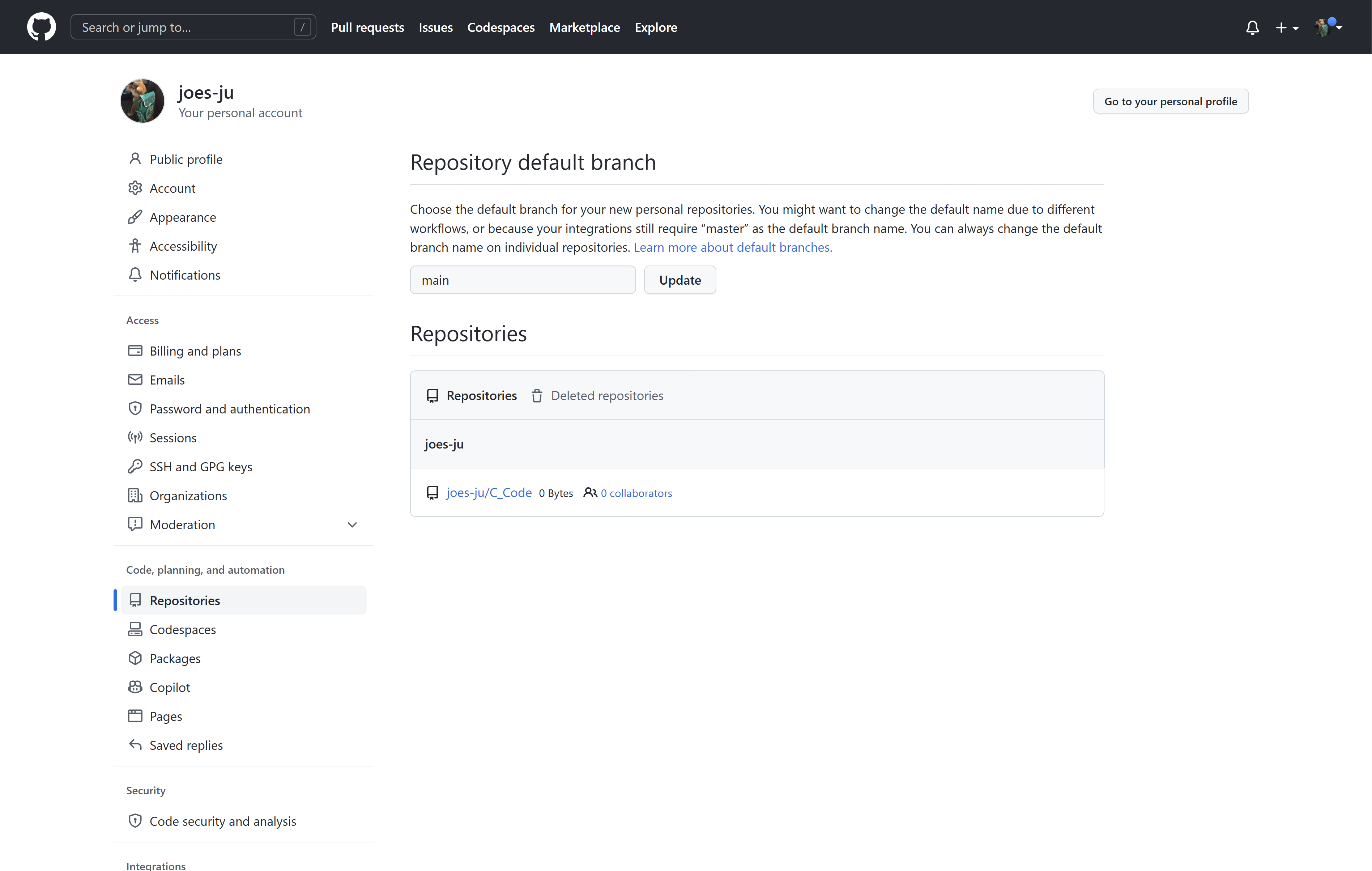This screenshot has width=1372, height=871.
Task: Click the Organizations building icon
Action: tap(135, 496)
